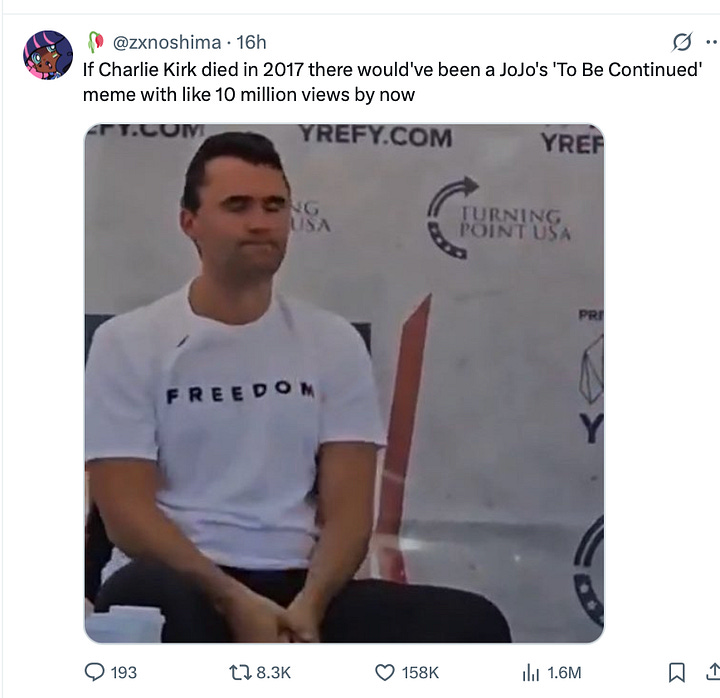Click the rose emoji display name
Image resolution: width=720 pixels, height=698 pixels.
pyautogui.click(x=96, y=42)
